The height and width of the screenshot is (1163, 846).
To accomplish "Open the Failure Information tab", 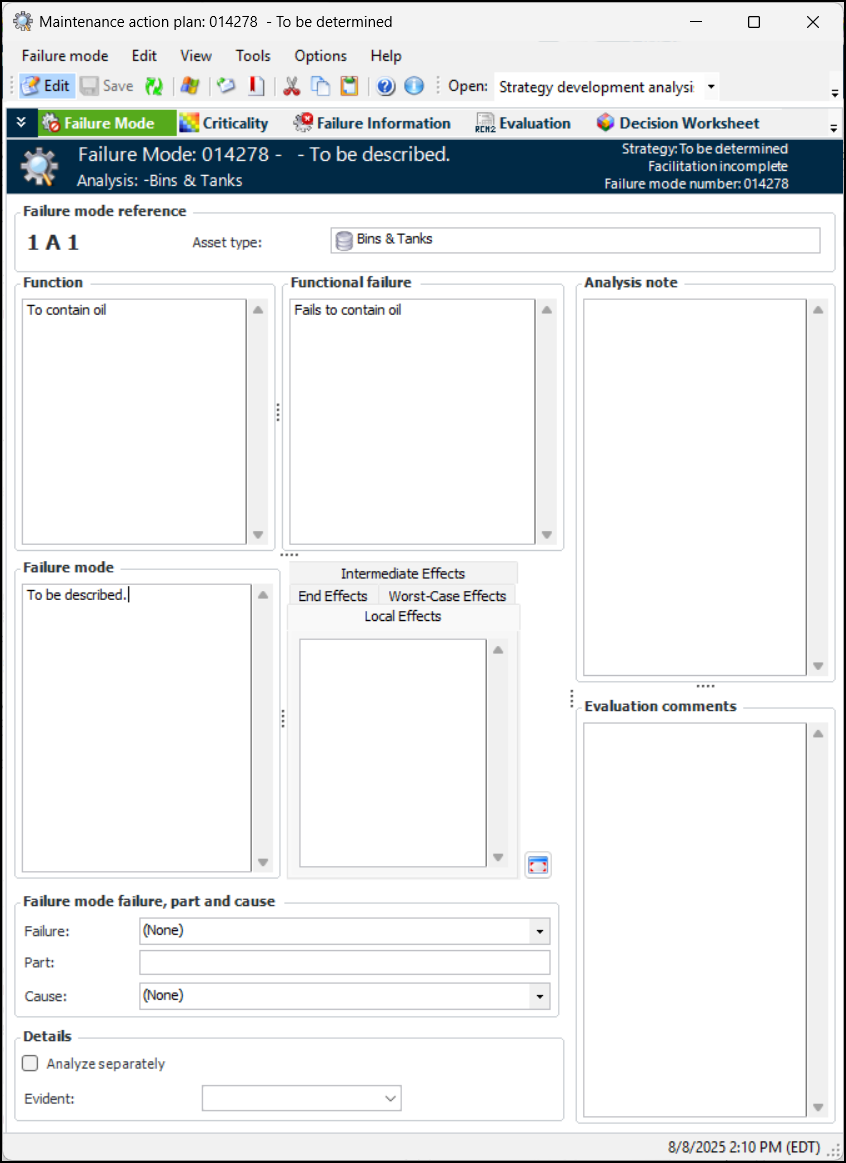I will click(372, 123).
